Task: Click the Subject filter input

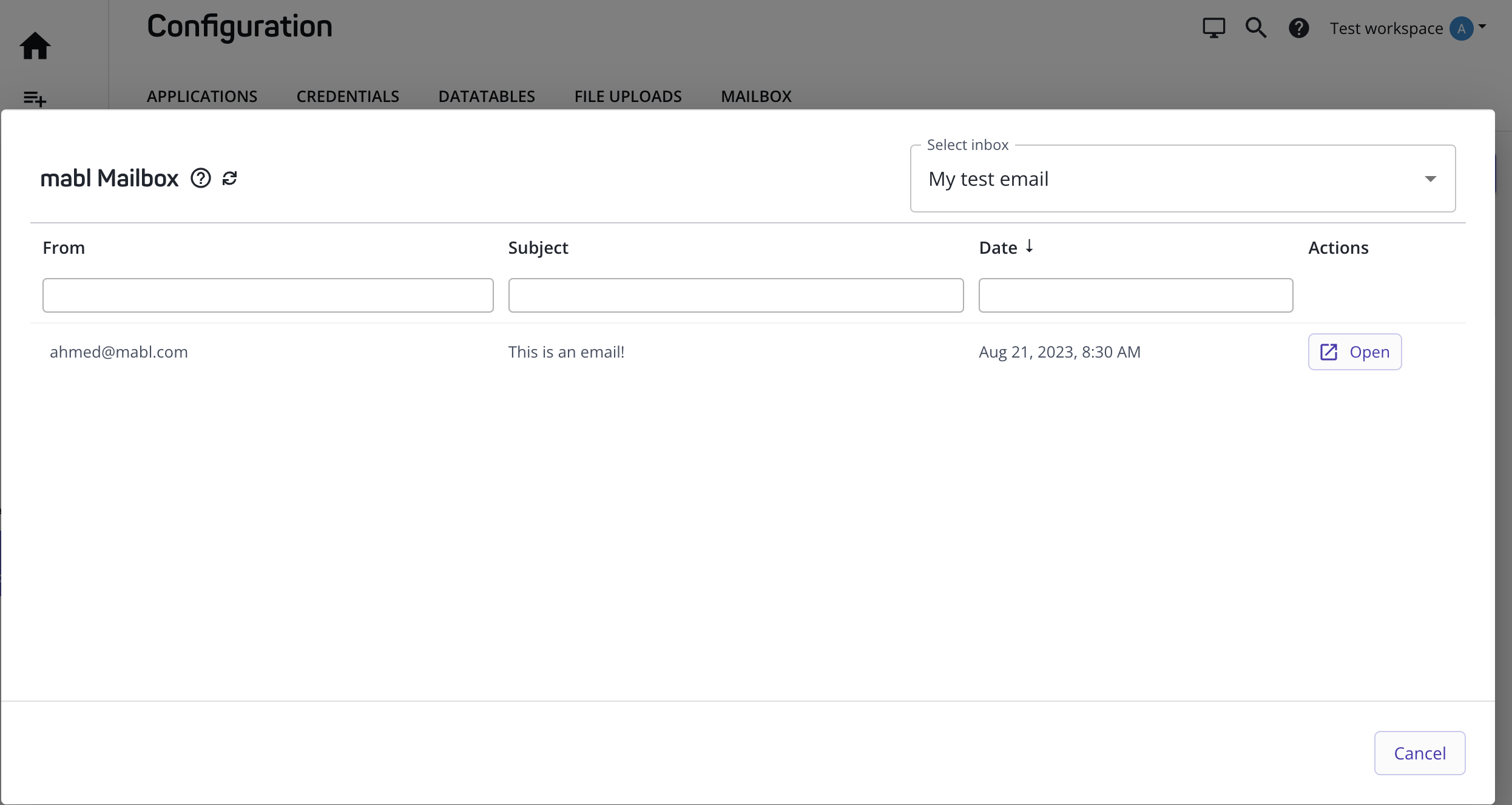Action: 735,296
